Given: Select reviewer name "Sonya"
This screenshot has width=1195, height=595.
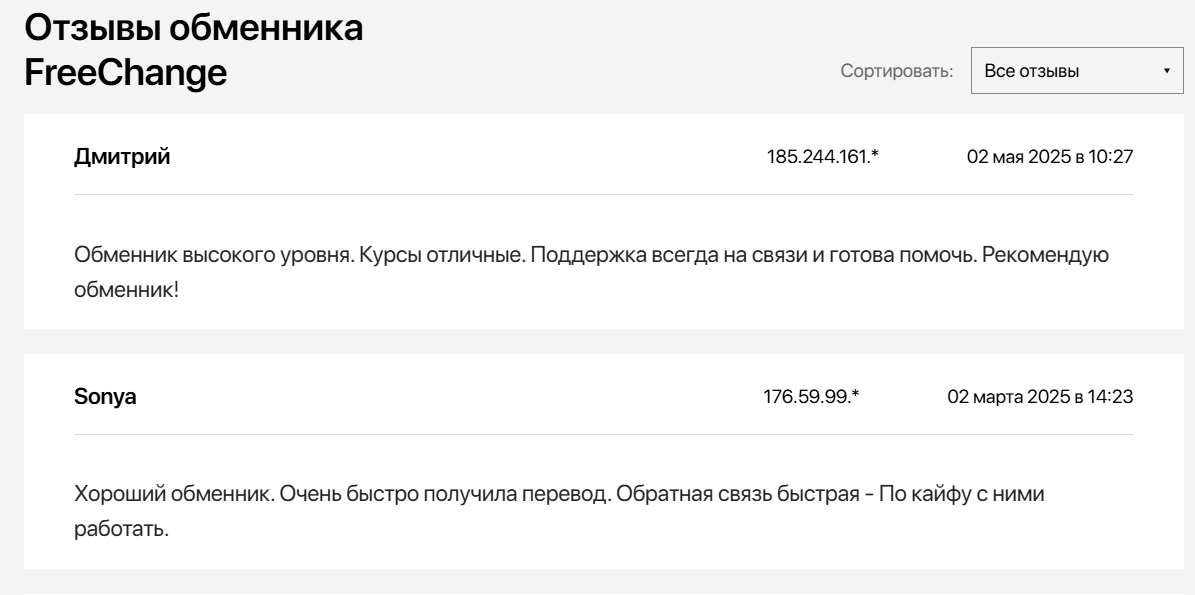Looking at the screenshot, I should tap(105, 397).
